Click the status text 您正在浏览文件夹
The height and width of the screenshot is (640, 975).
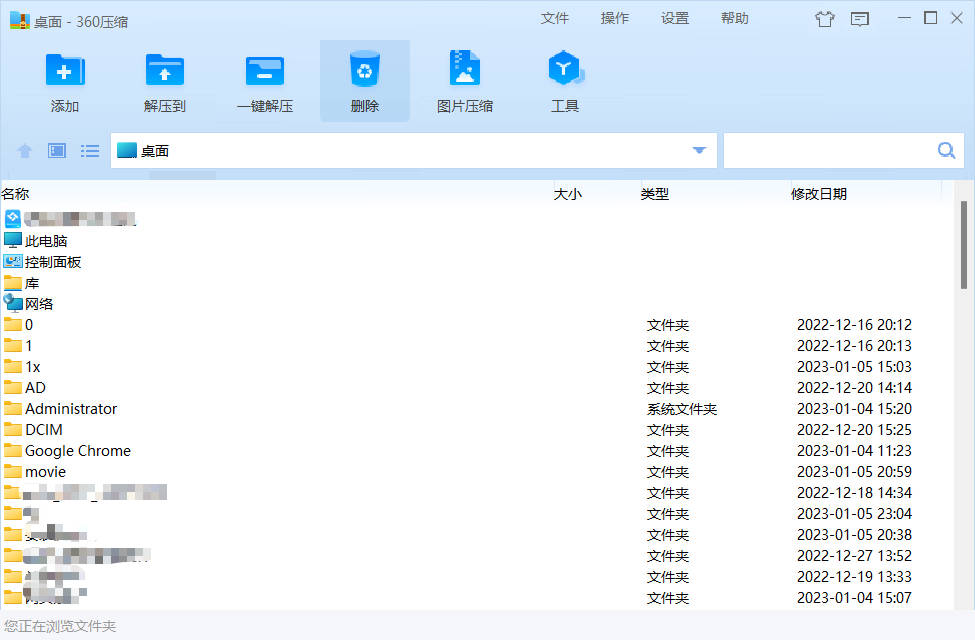click(x=60, y=626)
